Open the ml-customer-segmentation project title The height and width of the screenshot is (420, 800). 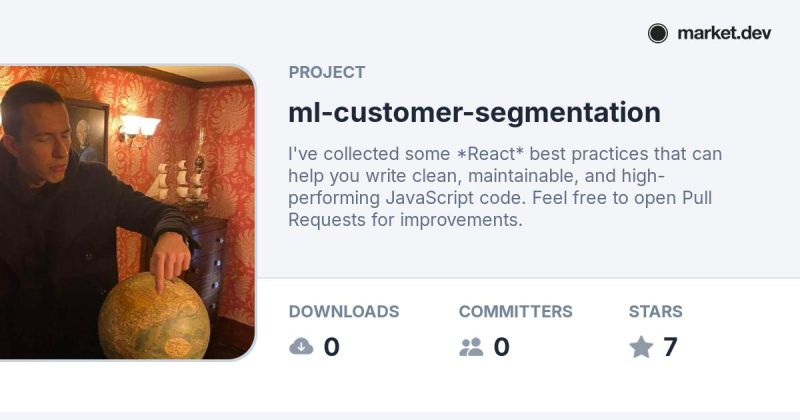pyautogui.click(x=474, y=112)
